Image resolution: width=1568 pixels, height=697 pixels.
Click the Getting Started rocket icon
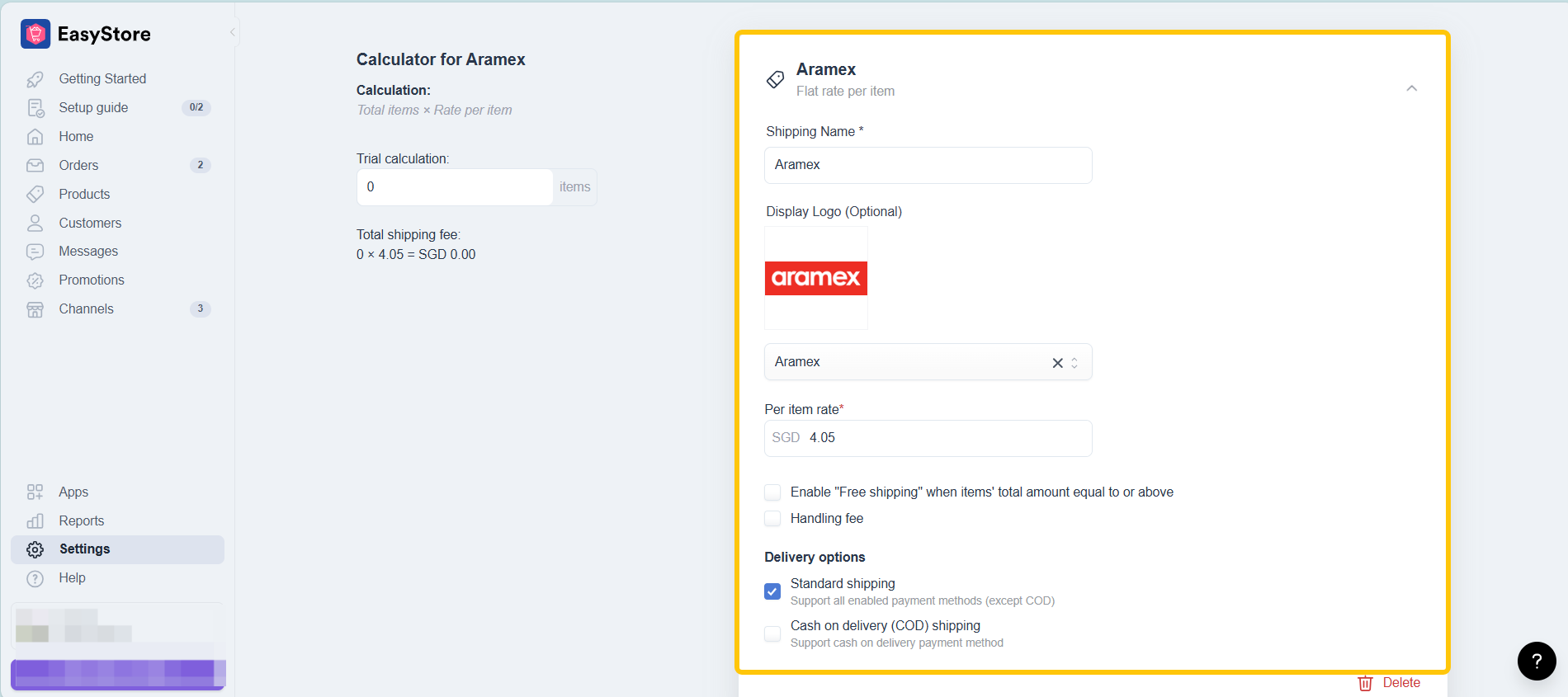coord(35,79)
